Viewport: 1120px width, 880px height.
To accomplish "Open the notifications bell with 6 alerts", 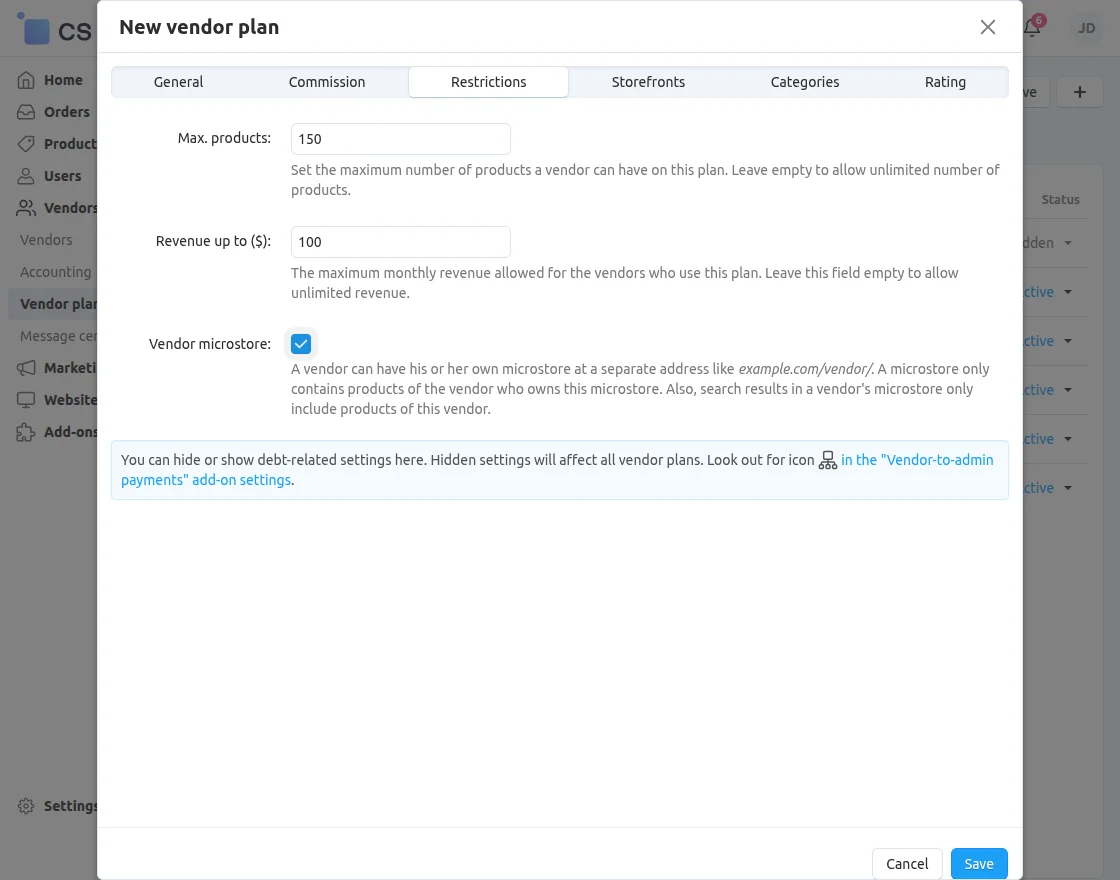I will pos(1032,29).
